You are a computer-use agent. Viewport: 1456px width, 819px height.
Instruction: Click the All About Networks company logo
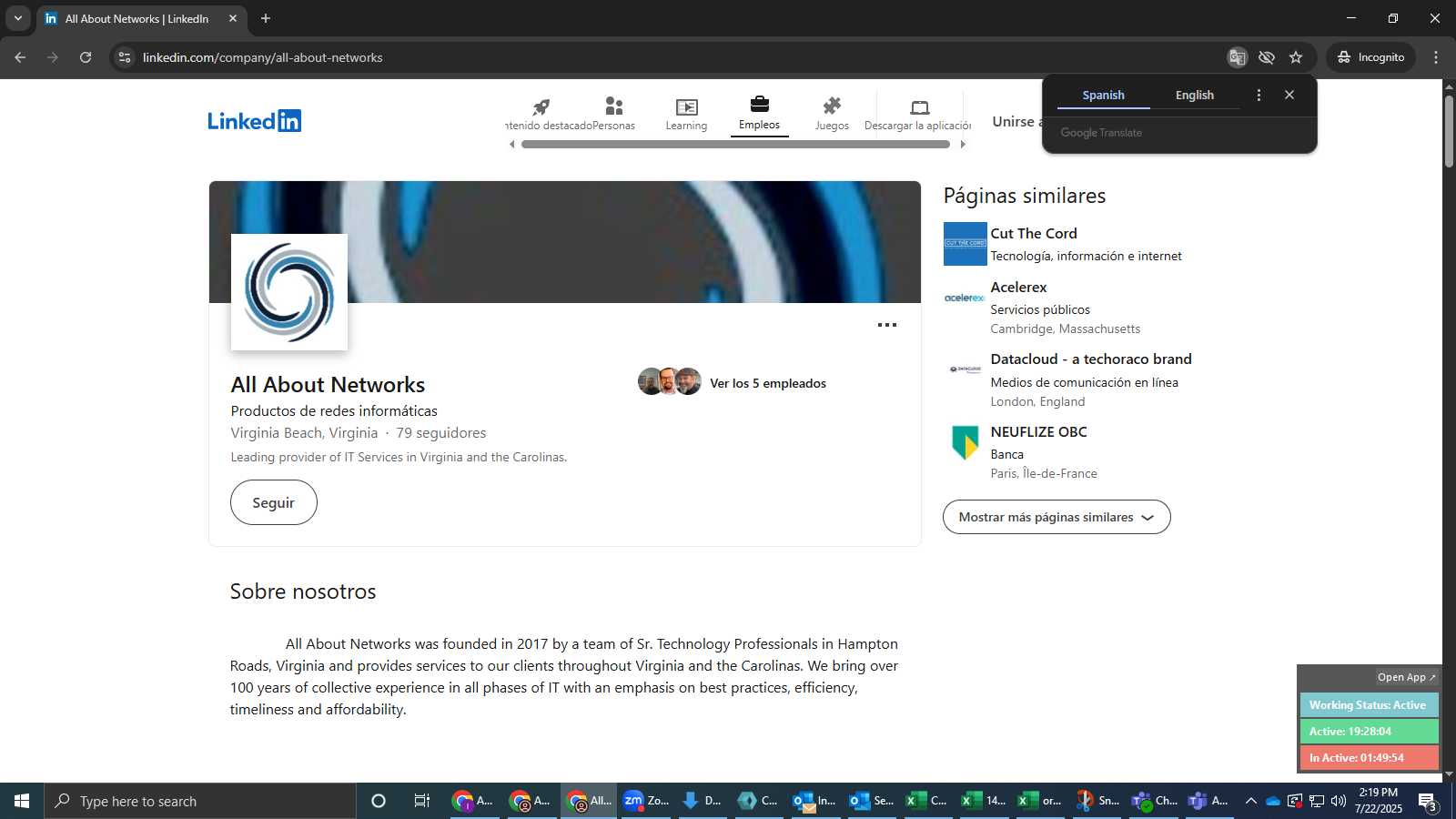[289, 292]
